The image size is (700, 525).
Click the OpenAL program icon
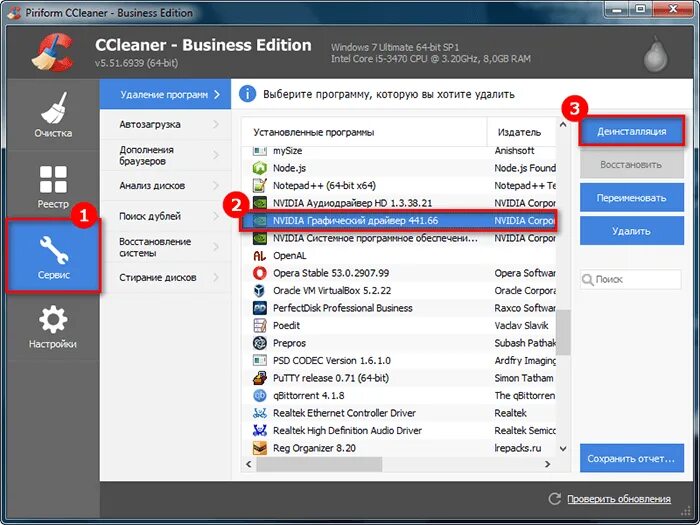[x=259, y=256]
